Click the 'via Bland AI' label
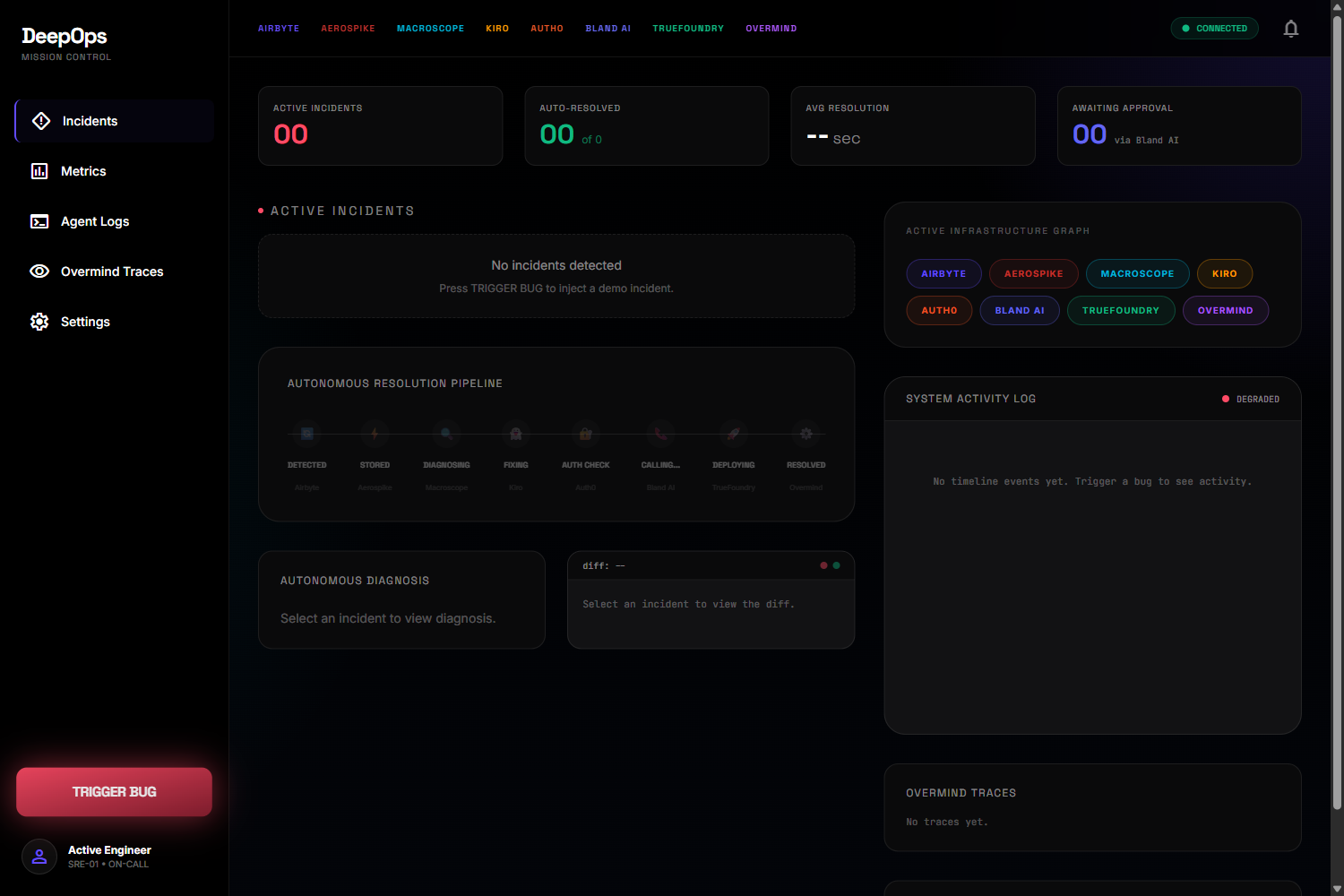 [1147, 141]
